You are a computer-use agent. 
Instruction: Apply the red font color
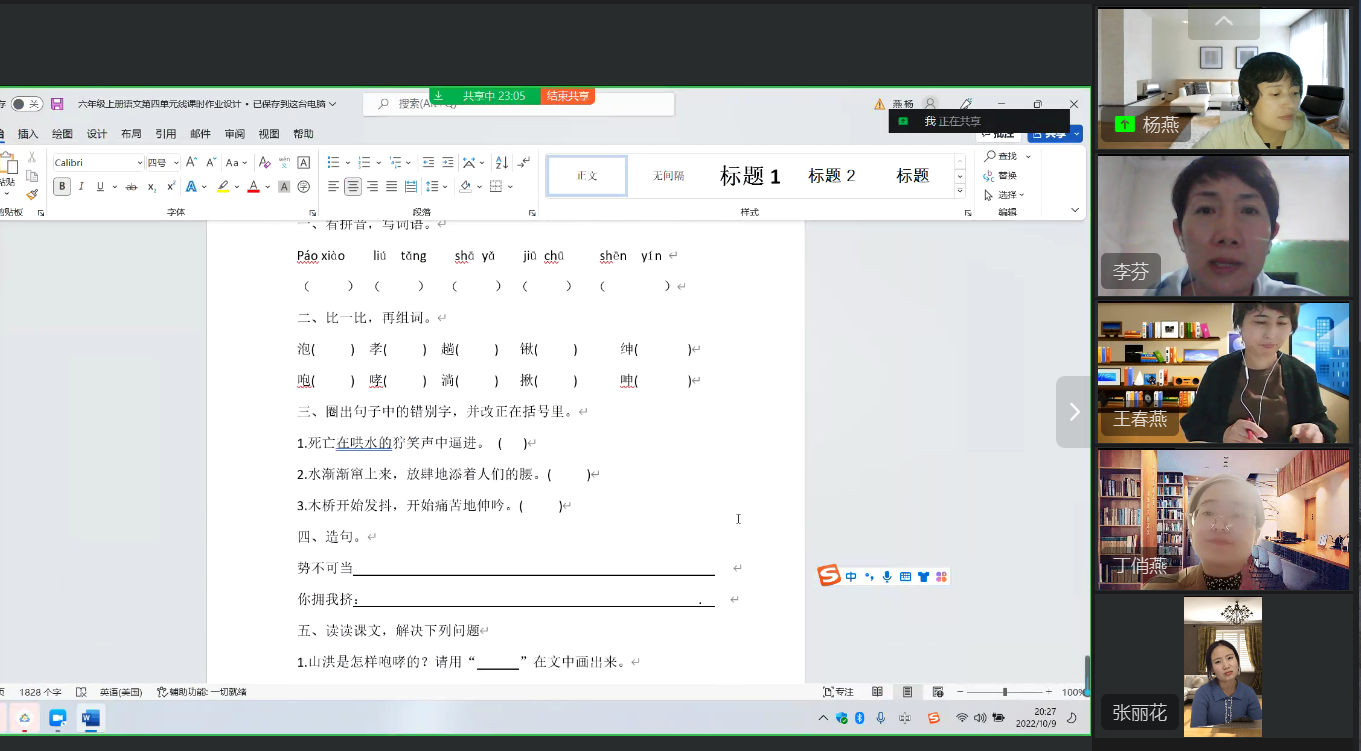253,187
